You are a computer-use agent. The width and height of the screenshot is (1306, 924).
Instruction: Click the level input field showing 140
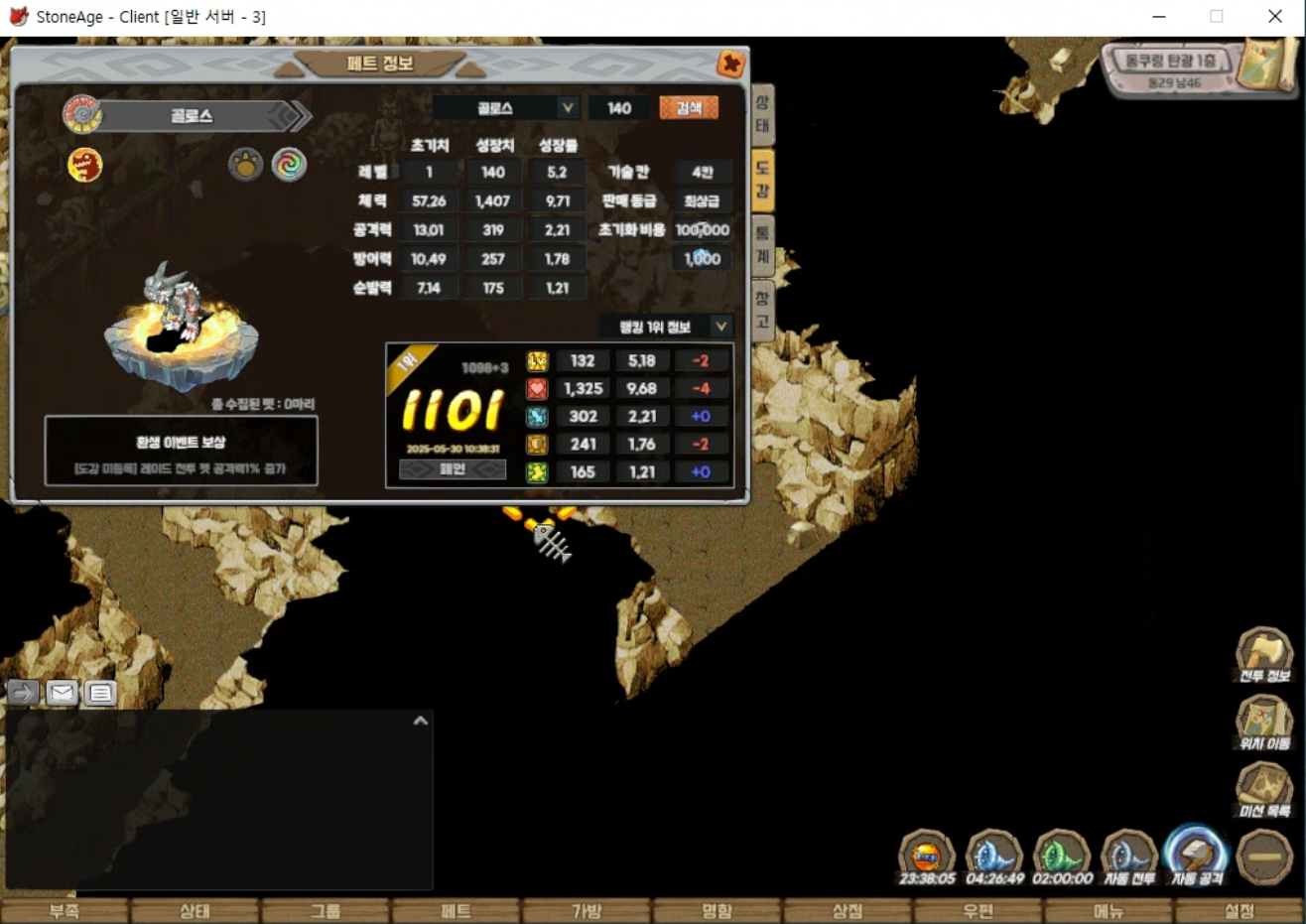[x=619, y=108]
